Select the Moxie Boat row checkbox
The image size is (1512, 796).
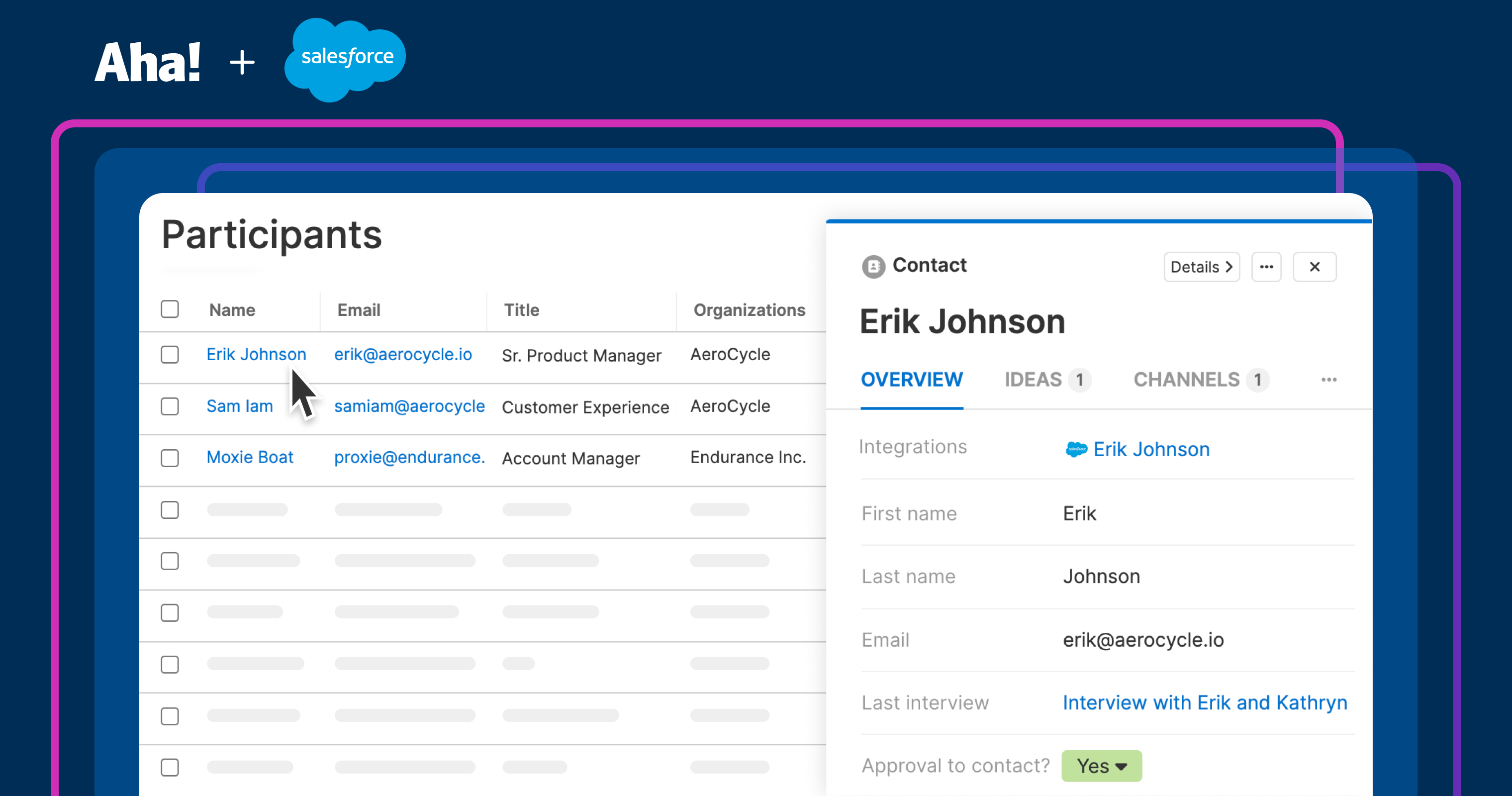[x=170, y=458]
